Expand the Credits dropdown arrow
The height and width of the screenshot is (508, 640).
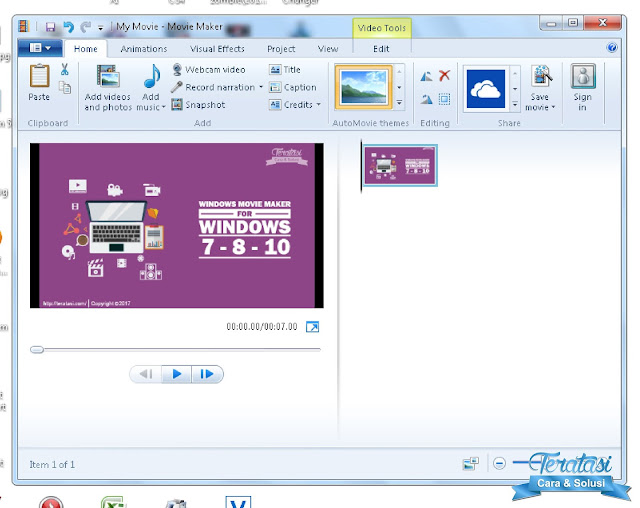[318, 105]
